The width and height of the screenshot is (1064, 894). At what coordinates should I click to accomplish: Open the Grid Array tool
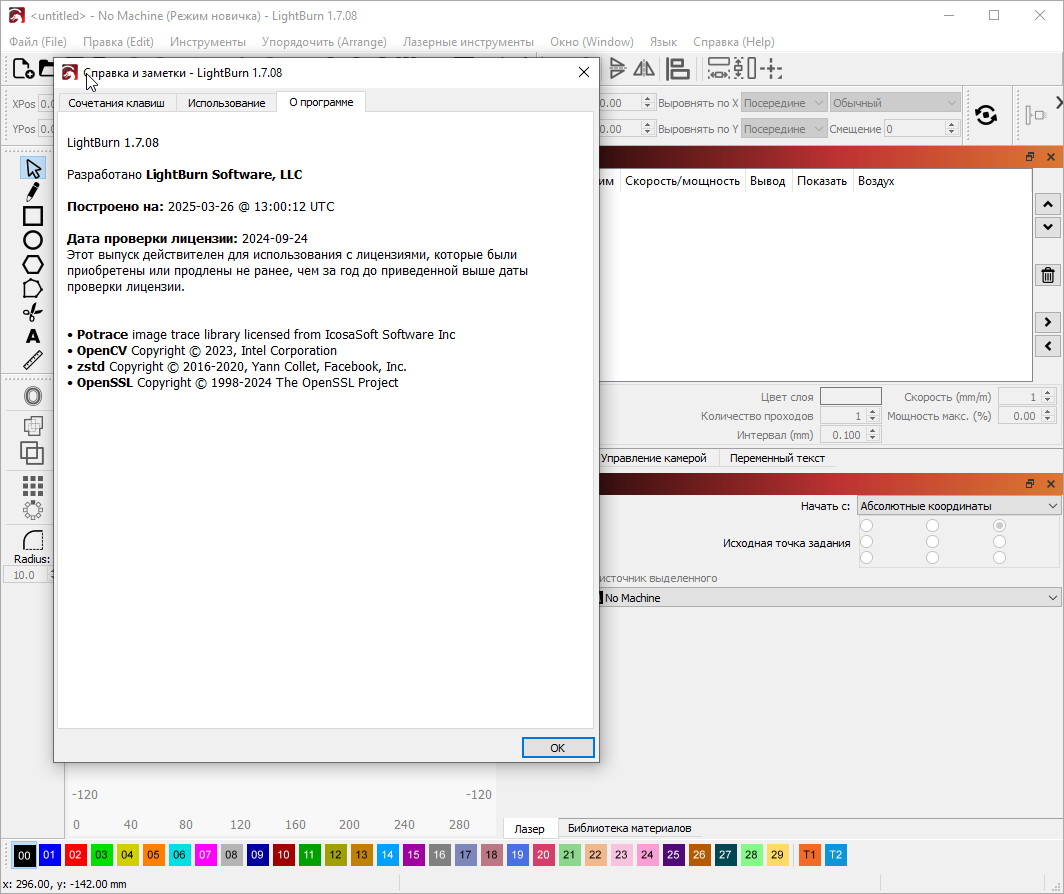pos(33,485)
